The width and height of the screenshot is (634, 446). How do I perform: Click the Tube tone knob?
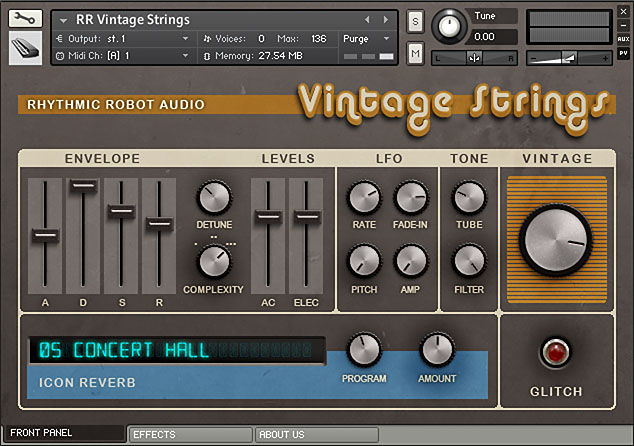(469, 198)
